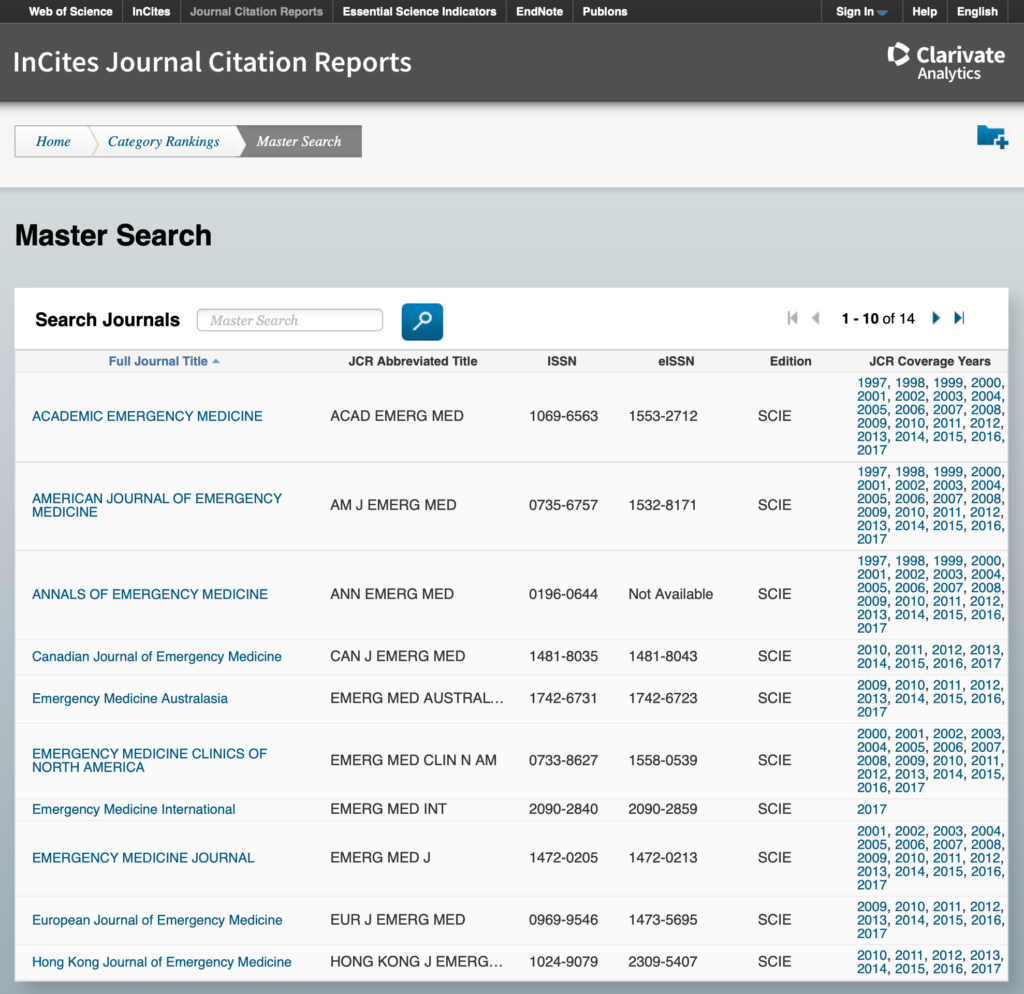This screenshot has height=994, width=1024.
Task: Click the '1 - 10 of 14' pager text
Action: point(878,319)
